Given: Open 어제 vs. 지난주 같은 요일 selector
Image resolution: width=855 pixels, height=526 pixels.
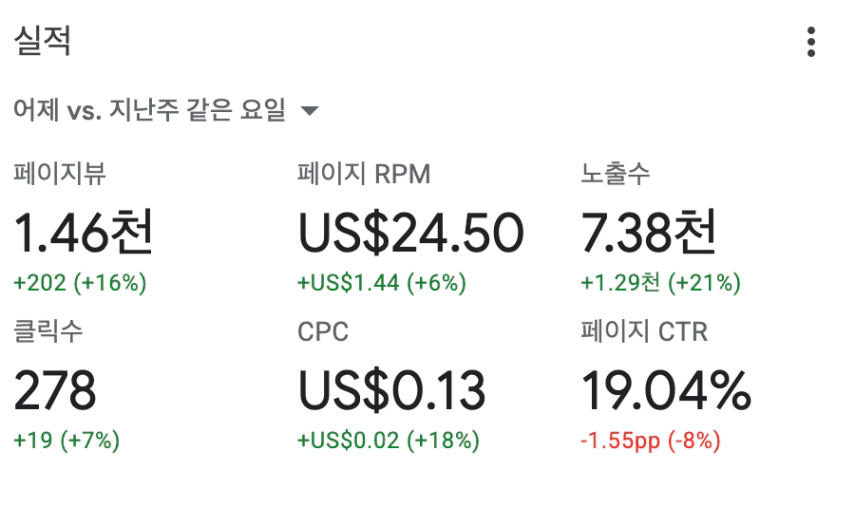Looking at the screenshot, I should pos(166,110).
